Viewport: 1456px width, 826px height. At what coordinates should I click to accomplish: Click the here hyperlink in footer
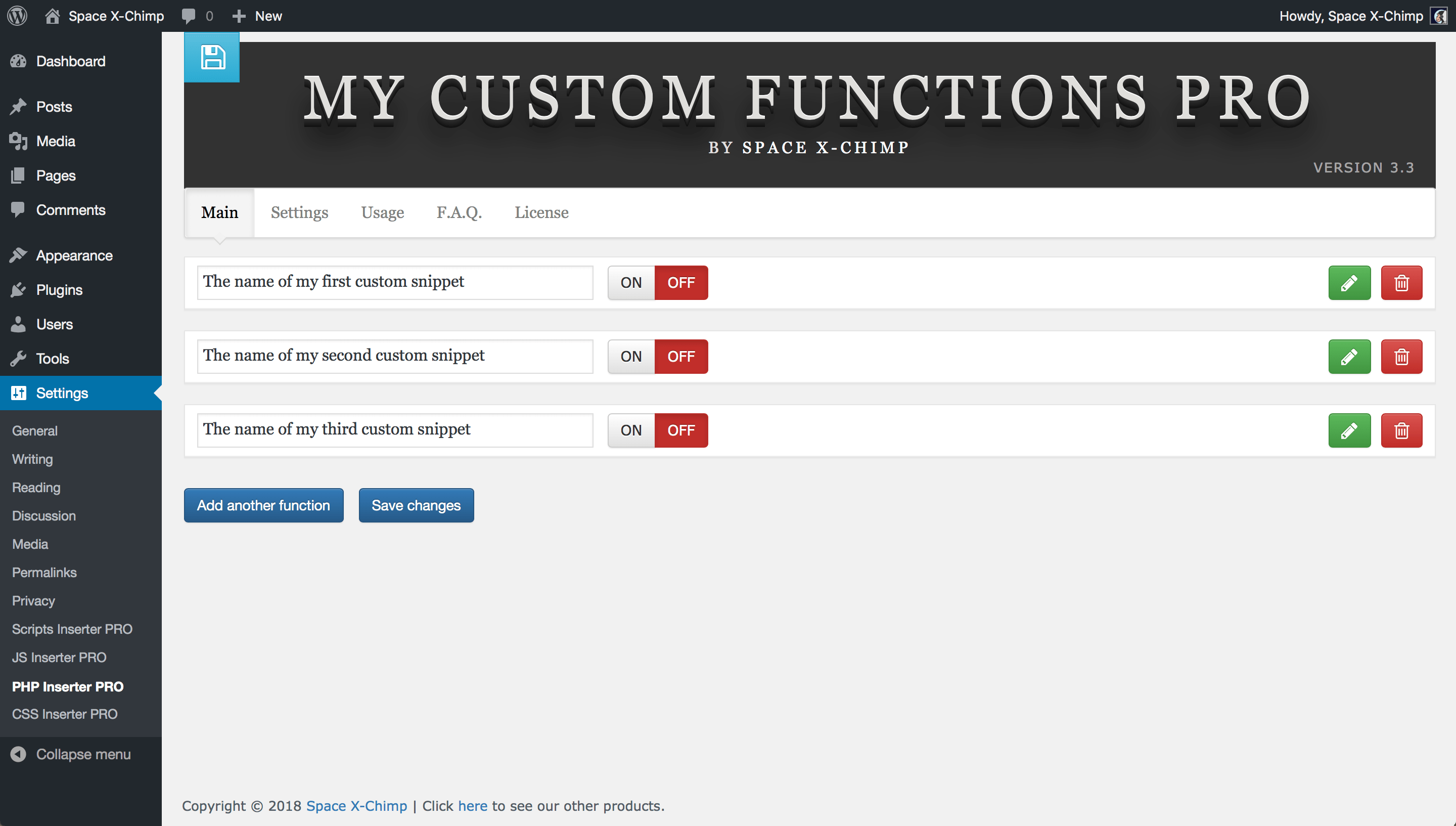472,805
